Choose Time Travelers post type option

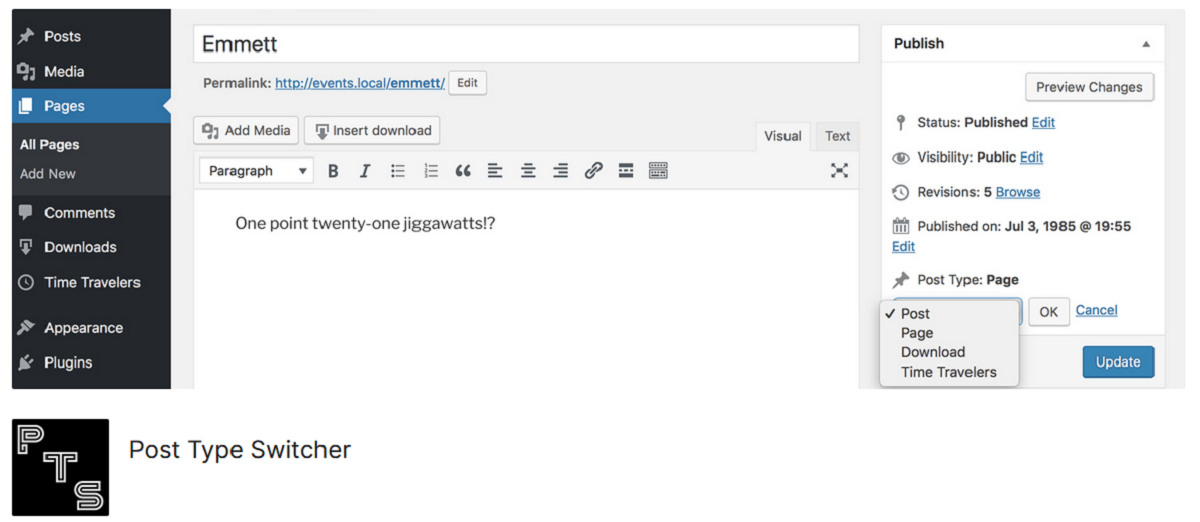click(x=948, y=372)
